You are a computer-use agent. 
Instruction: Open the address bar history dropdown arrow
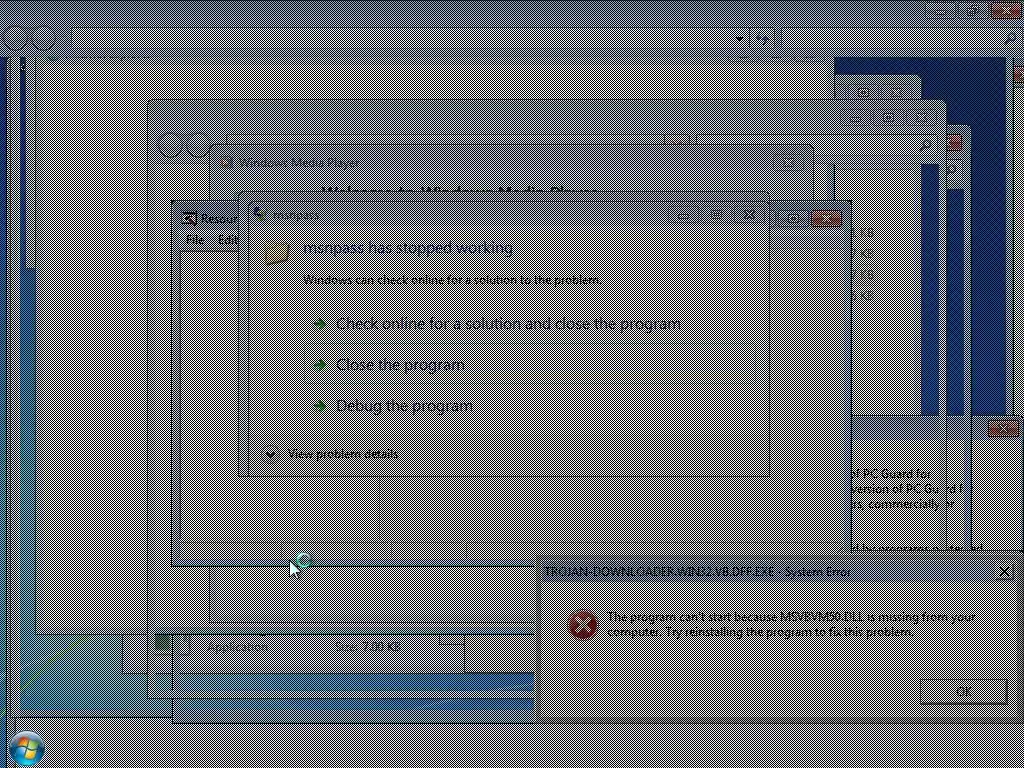click(x=739, y=39)
